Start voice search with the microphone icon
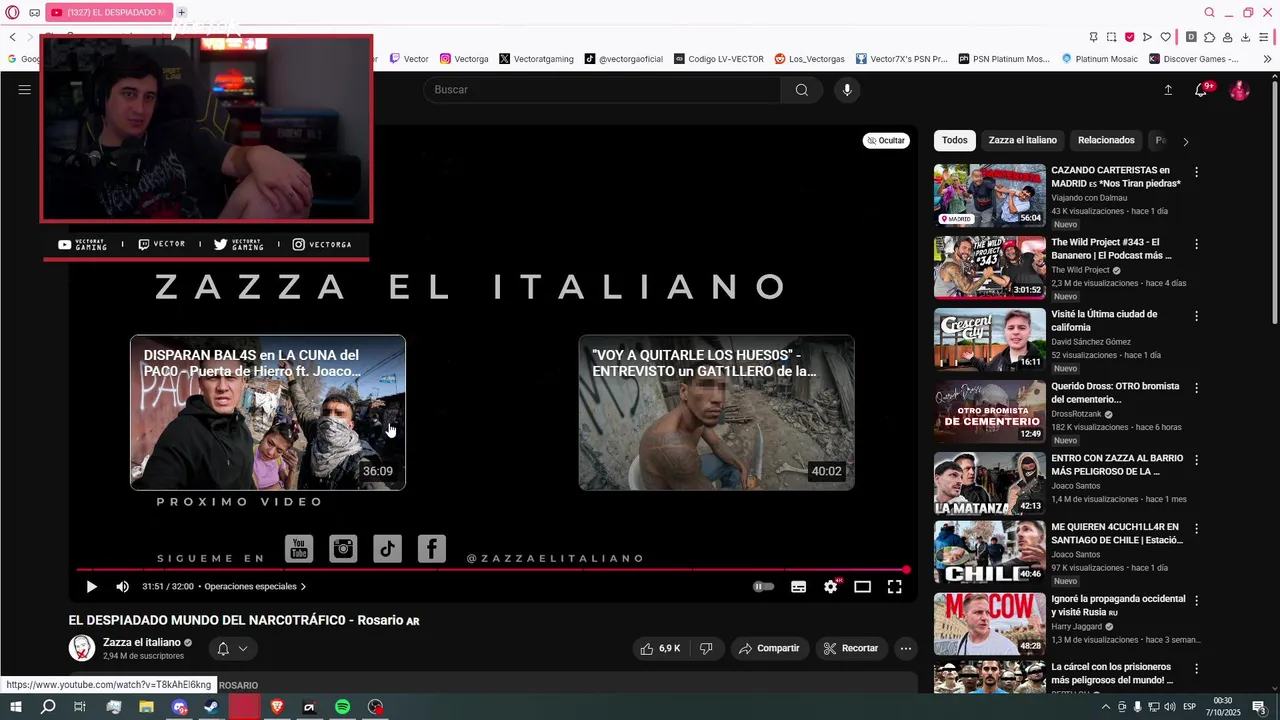This screenshot has width=1280, height=720. click(x=847, y=90)
